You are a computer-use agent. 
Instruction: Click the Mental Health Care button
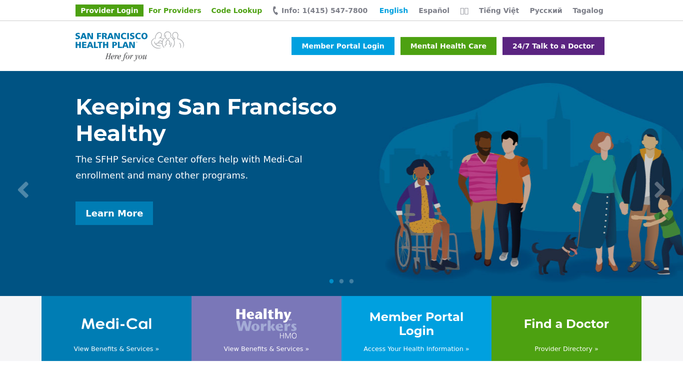[448, 46]
